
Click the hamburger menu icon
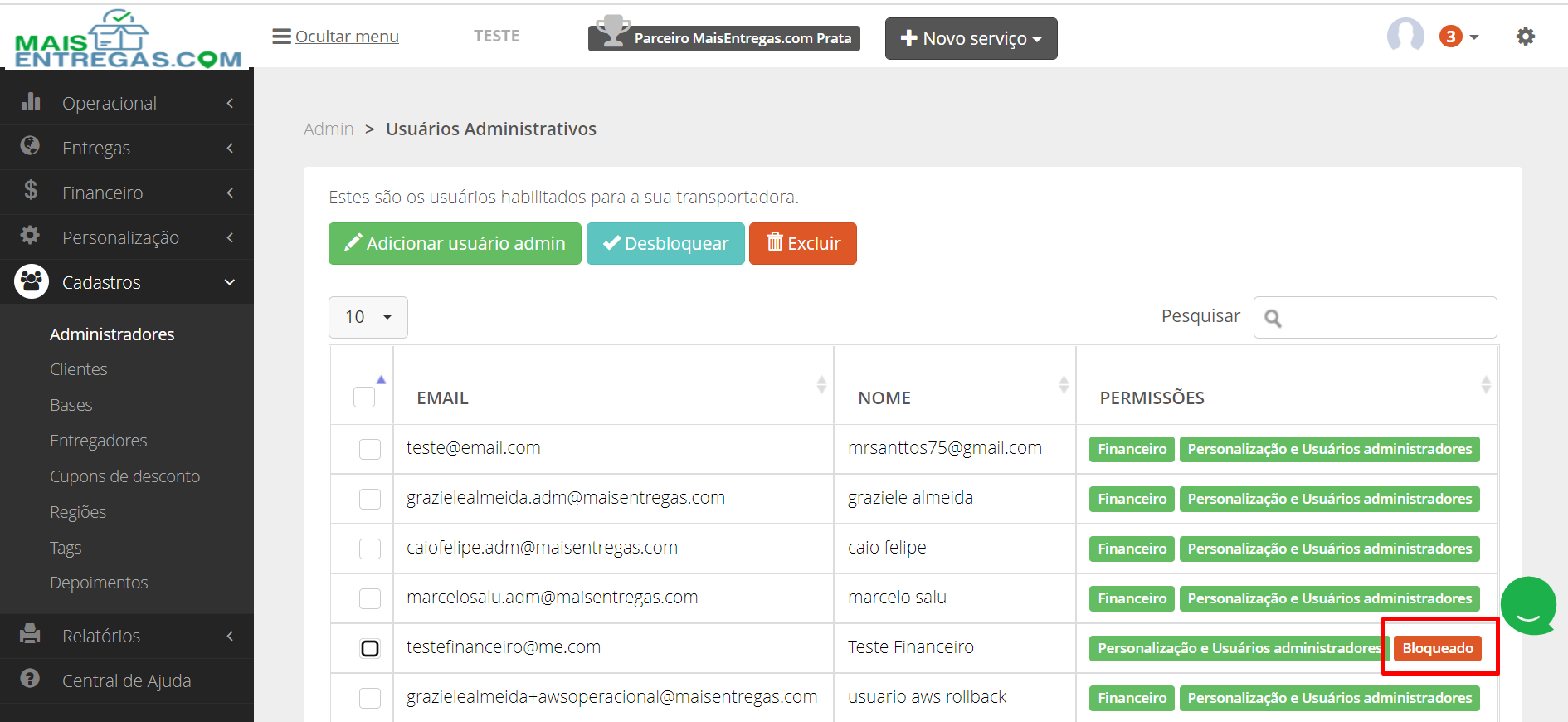[281, 37]
